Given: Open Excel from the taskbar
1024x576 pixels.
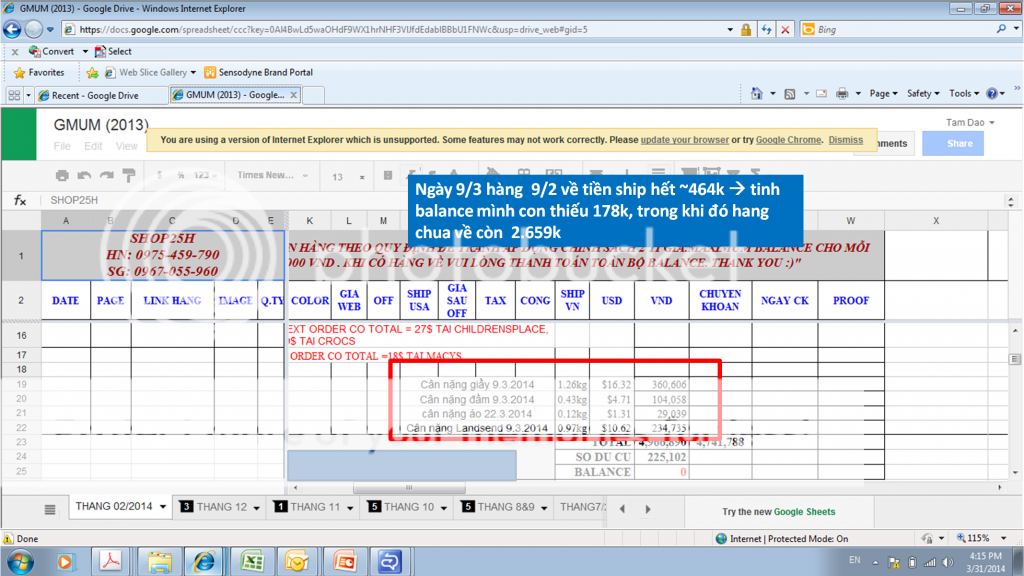Looking at the screenshot, I should (x=251, y=560).
